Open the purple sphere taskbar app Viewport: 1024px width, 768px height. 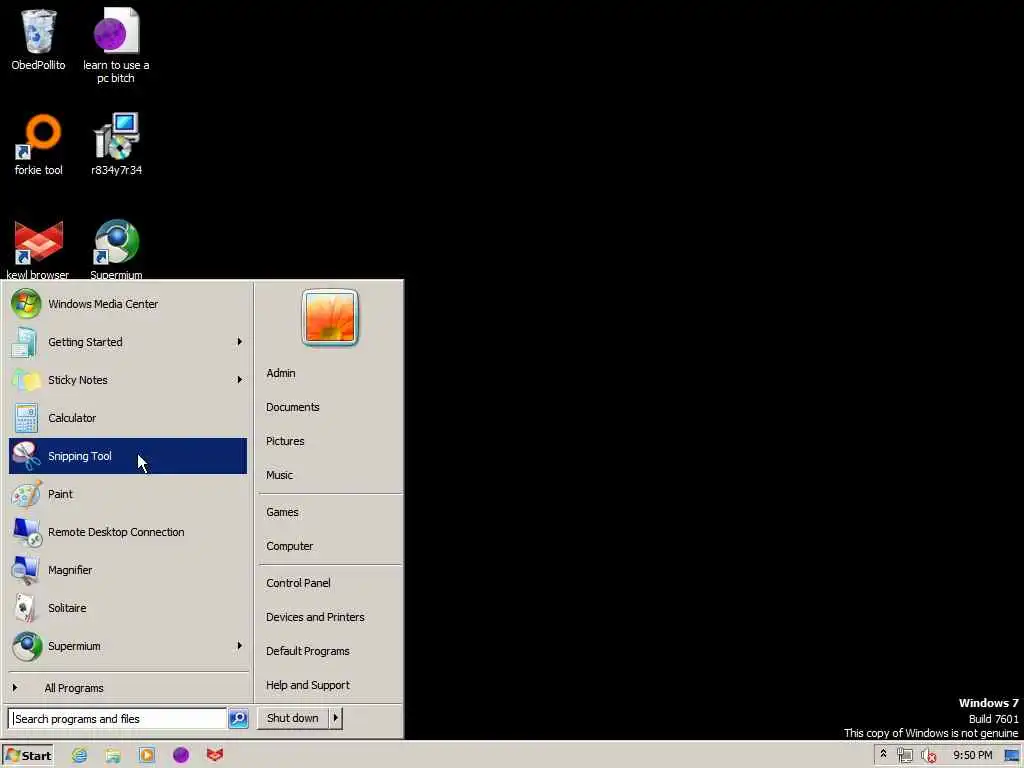click(181, 756)
